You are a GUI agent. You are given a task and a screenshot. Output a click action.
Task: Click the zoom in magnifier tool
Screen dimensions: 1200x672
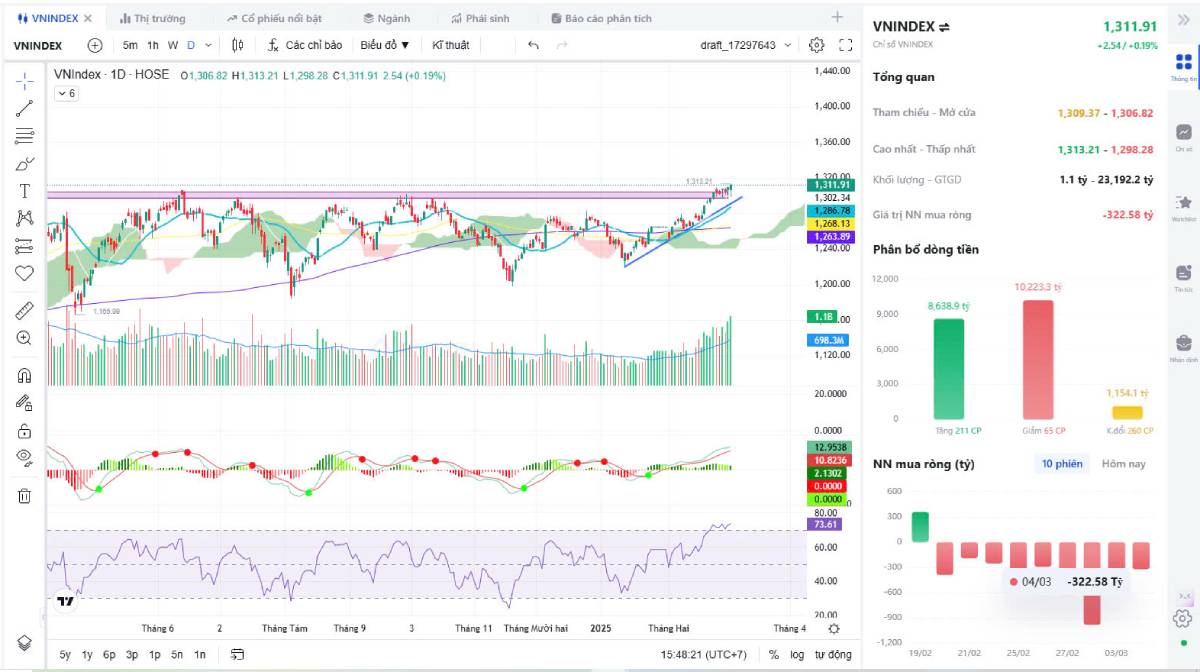25,338
